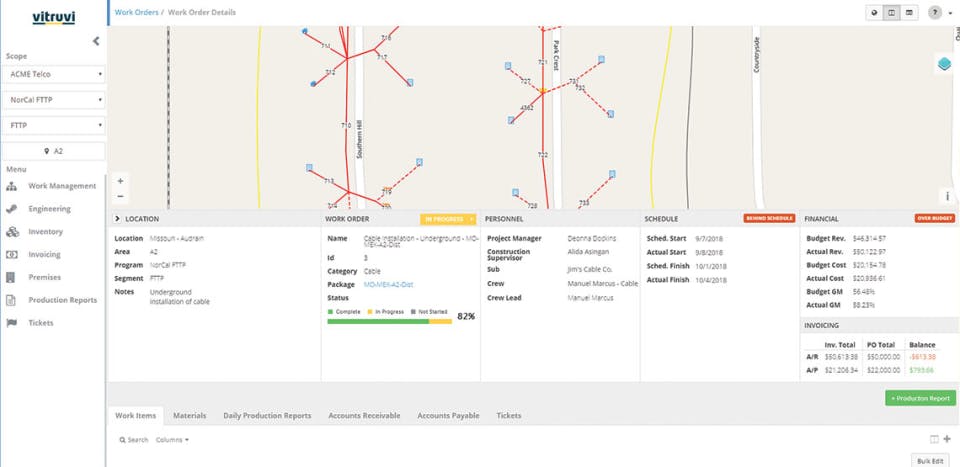Zoom in on the map
This screenshot has width=960, height=467.
[120, 181]
